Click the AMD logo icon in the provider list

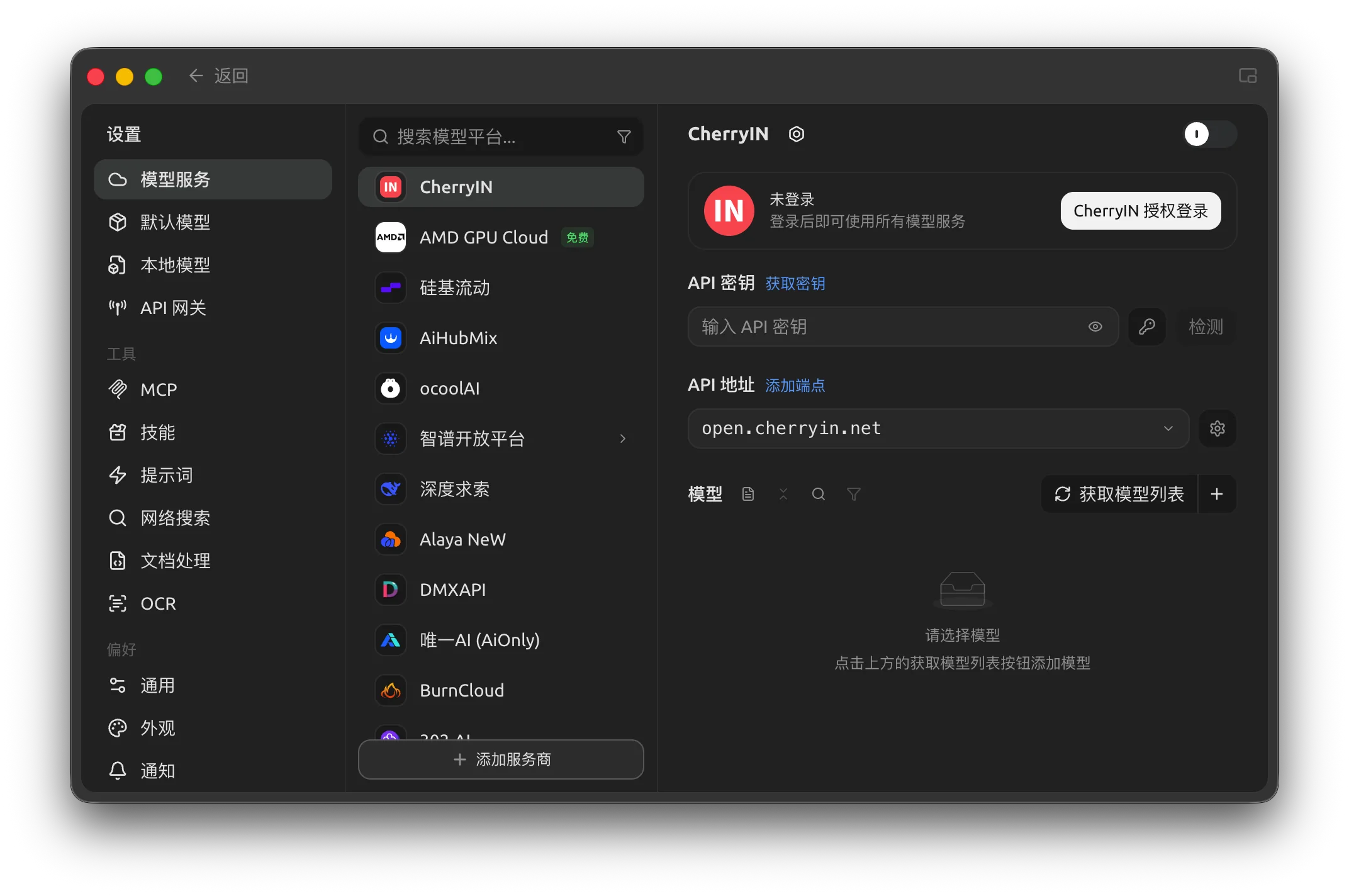pyautogui.click(x=390, y=237)
